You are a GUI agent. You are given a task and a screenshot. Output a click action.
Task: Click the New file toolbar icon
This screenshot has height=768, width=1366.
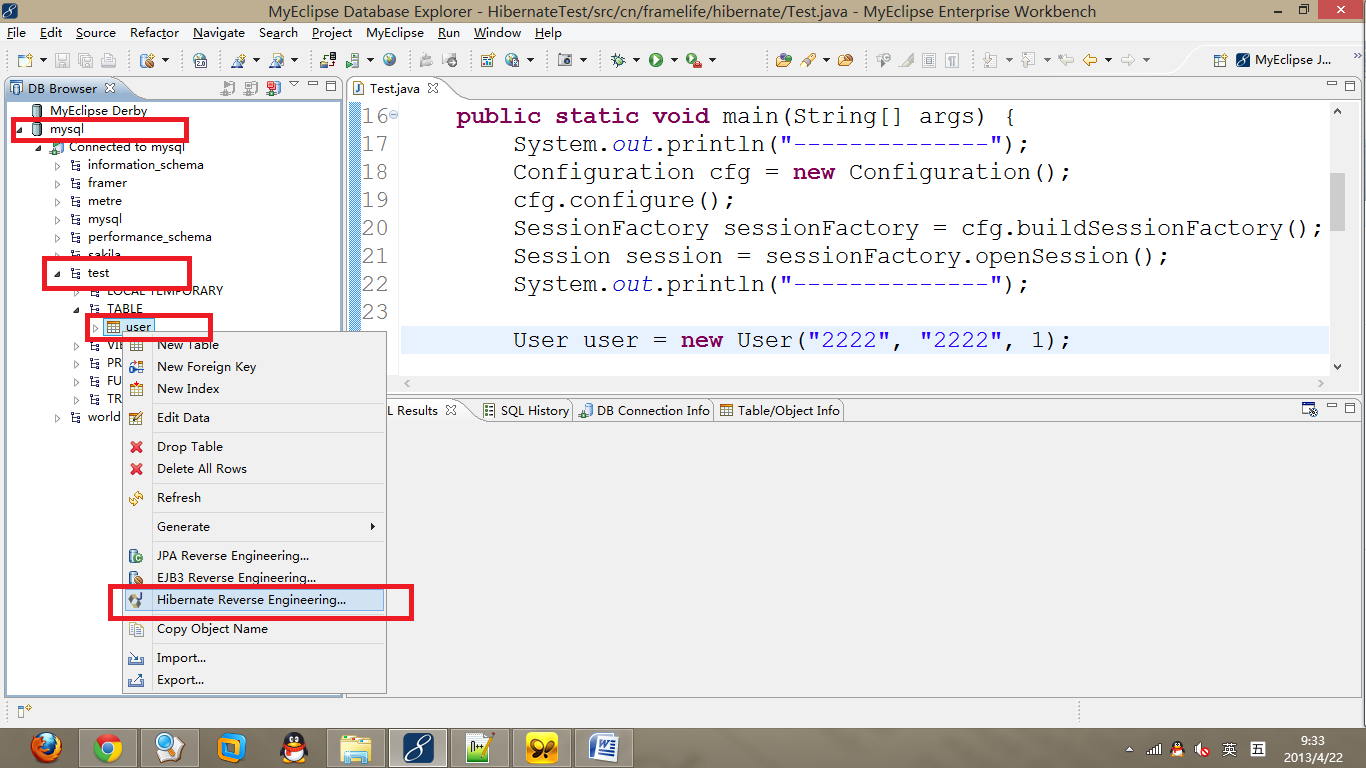click(x=24, y=60)
